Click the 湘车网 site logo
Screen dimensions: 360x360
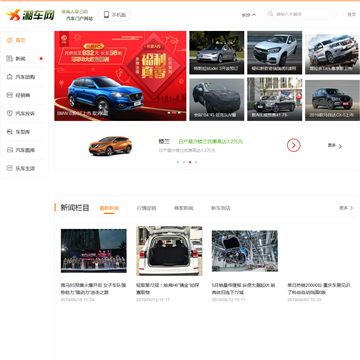pyautogui.click(x=30, y=15)
